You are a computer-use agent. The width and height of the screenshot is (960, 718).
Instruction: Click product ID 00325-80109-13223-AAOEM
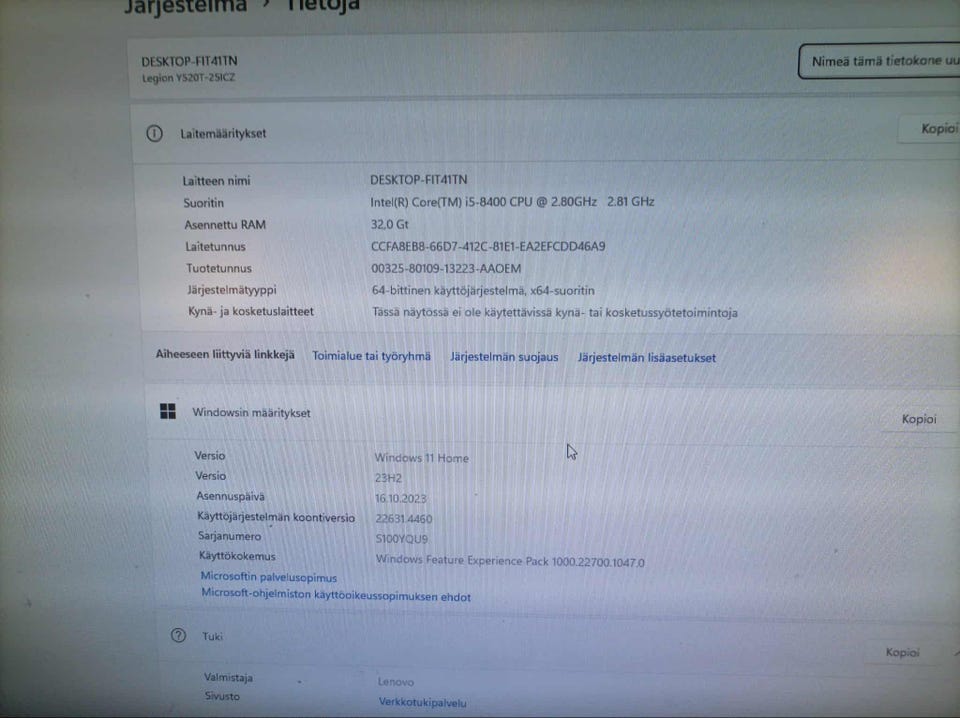point(446,268)
